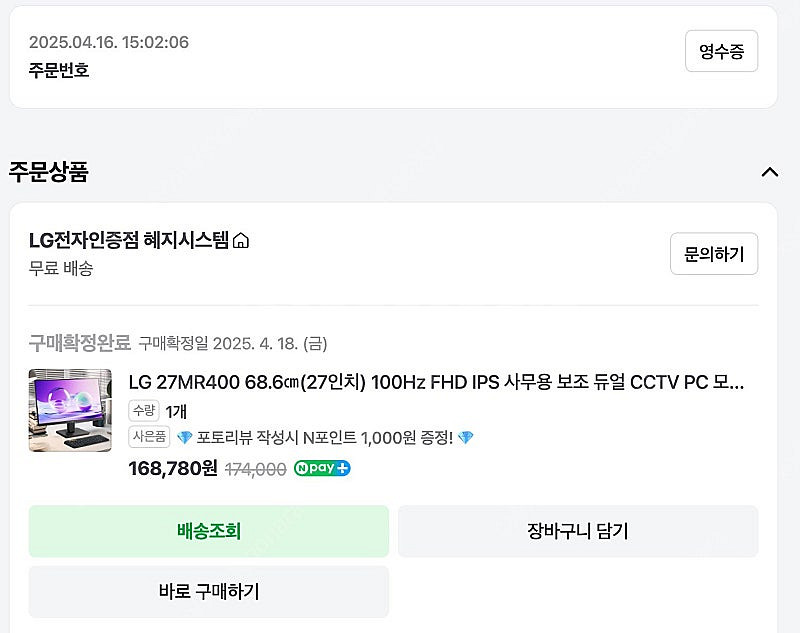
Task: Add item via 장바구니 담기
Action: coord(580,531)
